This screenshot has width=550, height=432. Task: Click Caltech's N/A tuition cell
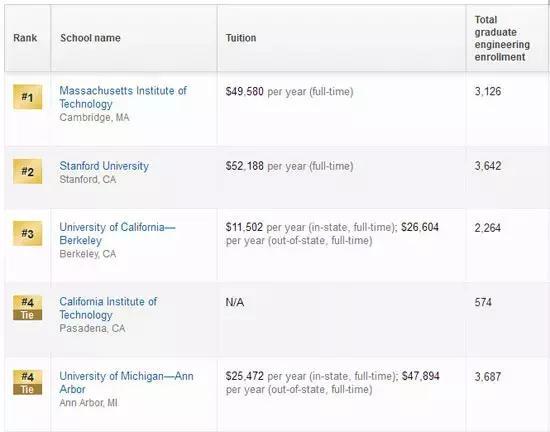pos(235,302)
